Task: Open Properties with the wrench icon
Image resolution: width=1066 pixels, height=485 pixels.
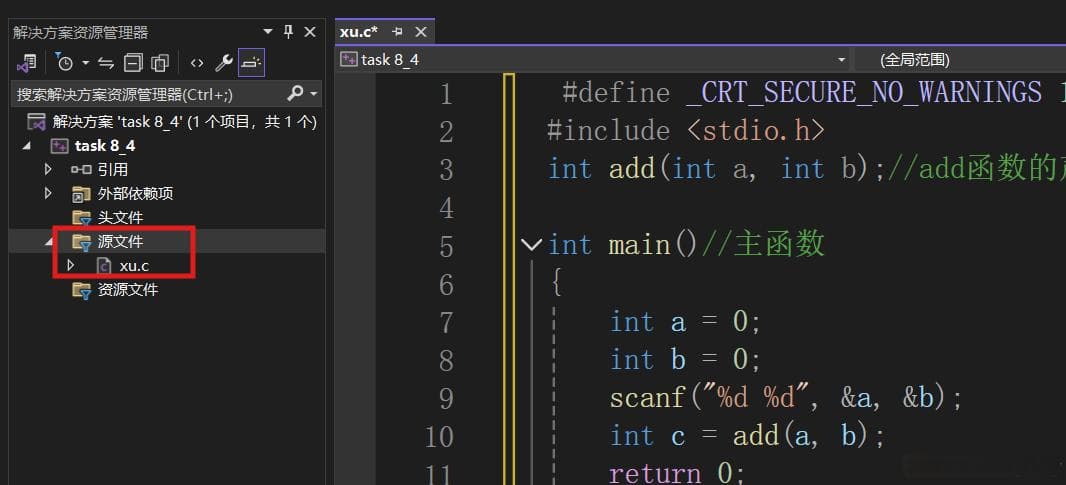Action: tap(224, 63)
